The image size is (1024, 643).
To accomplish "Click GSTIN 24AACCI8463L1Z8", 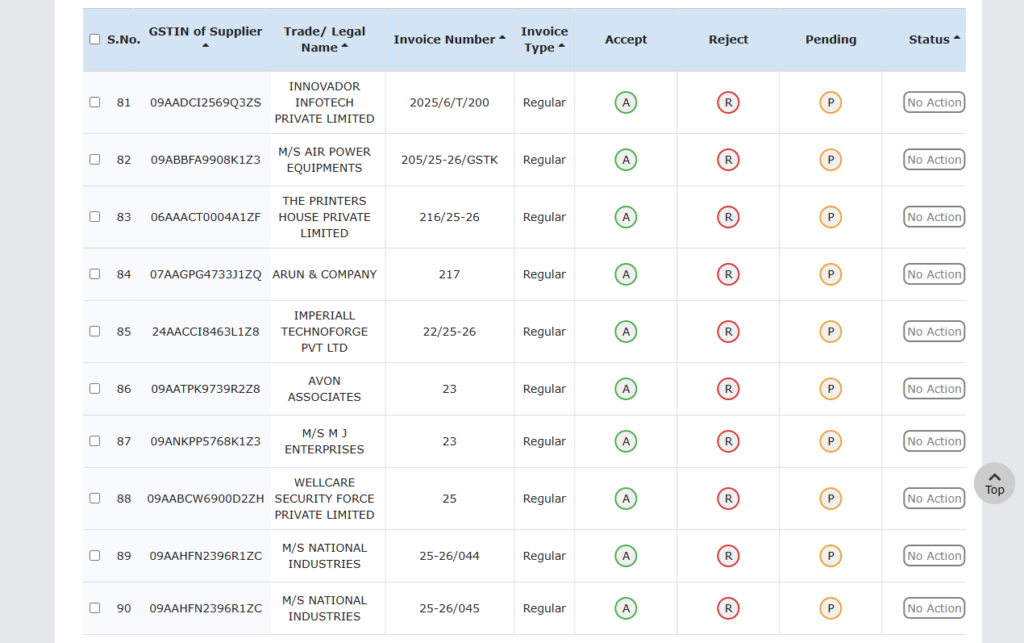I will [205, 332].
